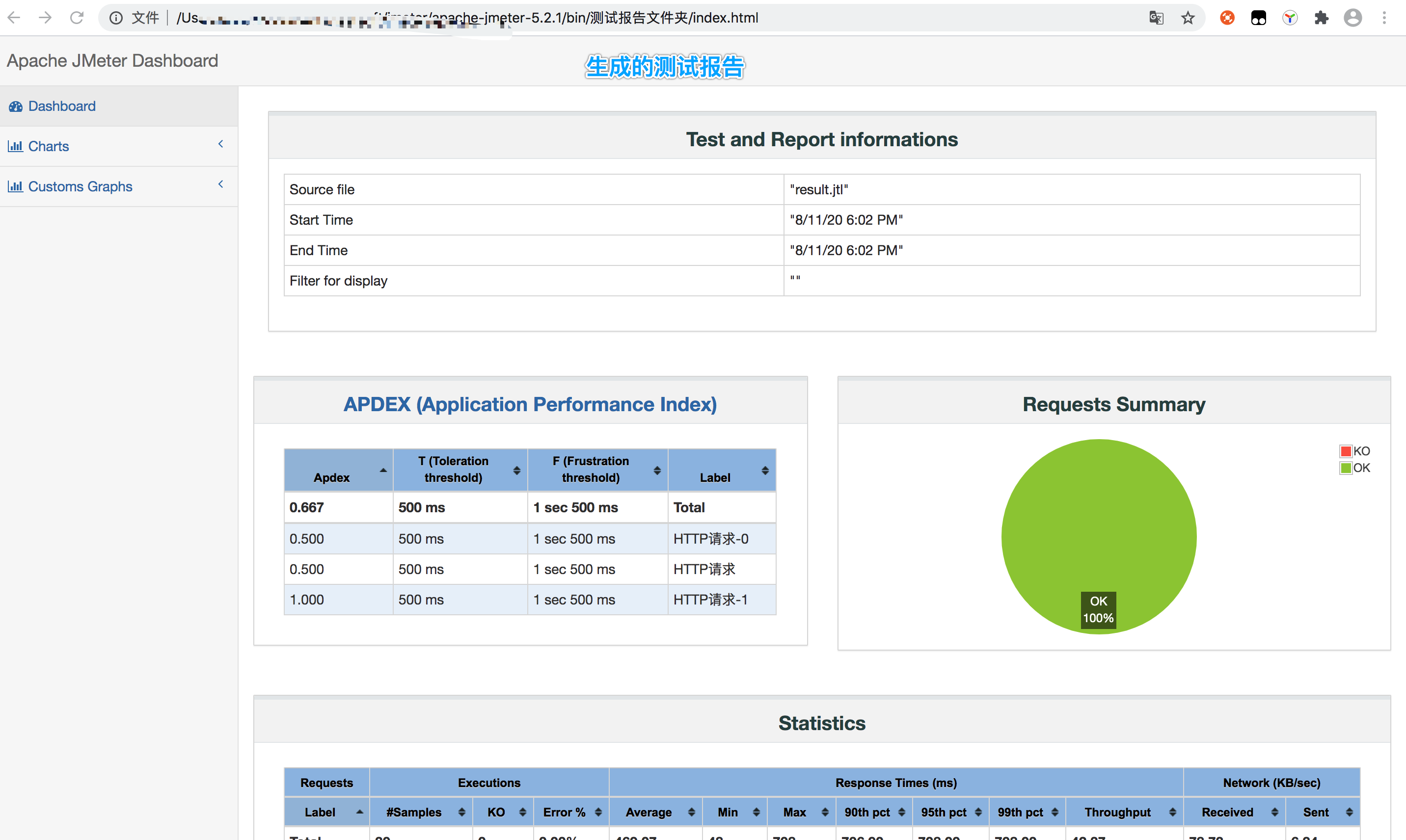Screen dimensions: 1406x840
Task: Expand the Customs Graphs chevron arrow
Action: 221,184
